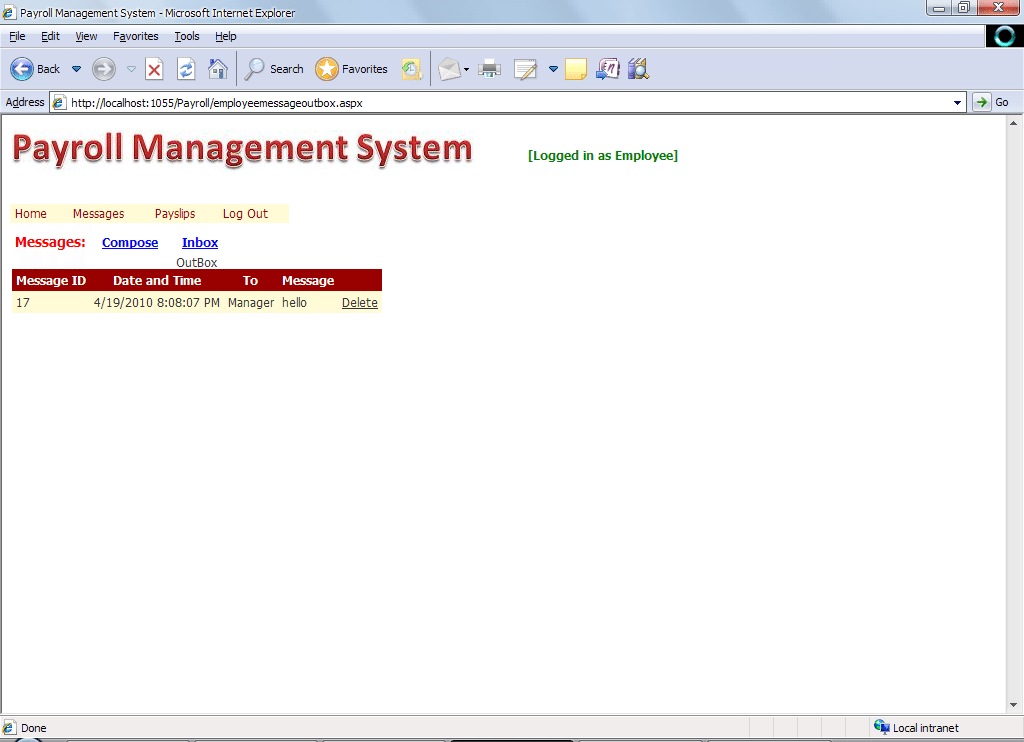Viewport: 1024px width, 742px height.
Task: Expand the Edit button dropdown arrow
Action: click(553, 69)
